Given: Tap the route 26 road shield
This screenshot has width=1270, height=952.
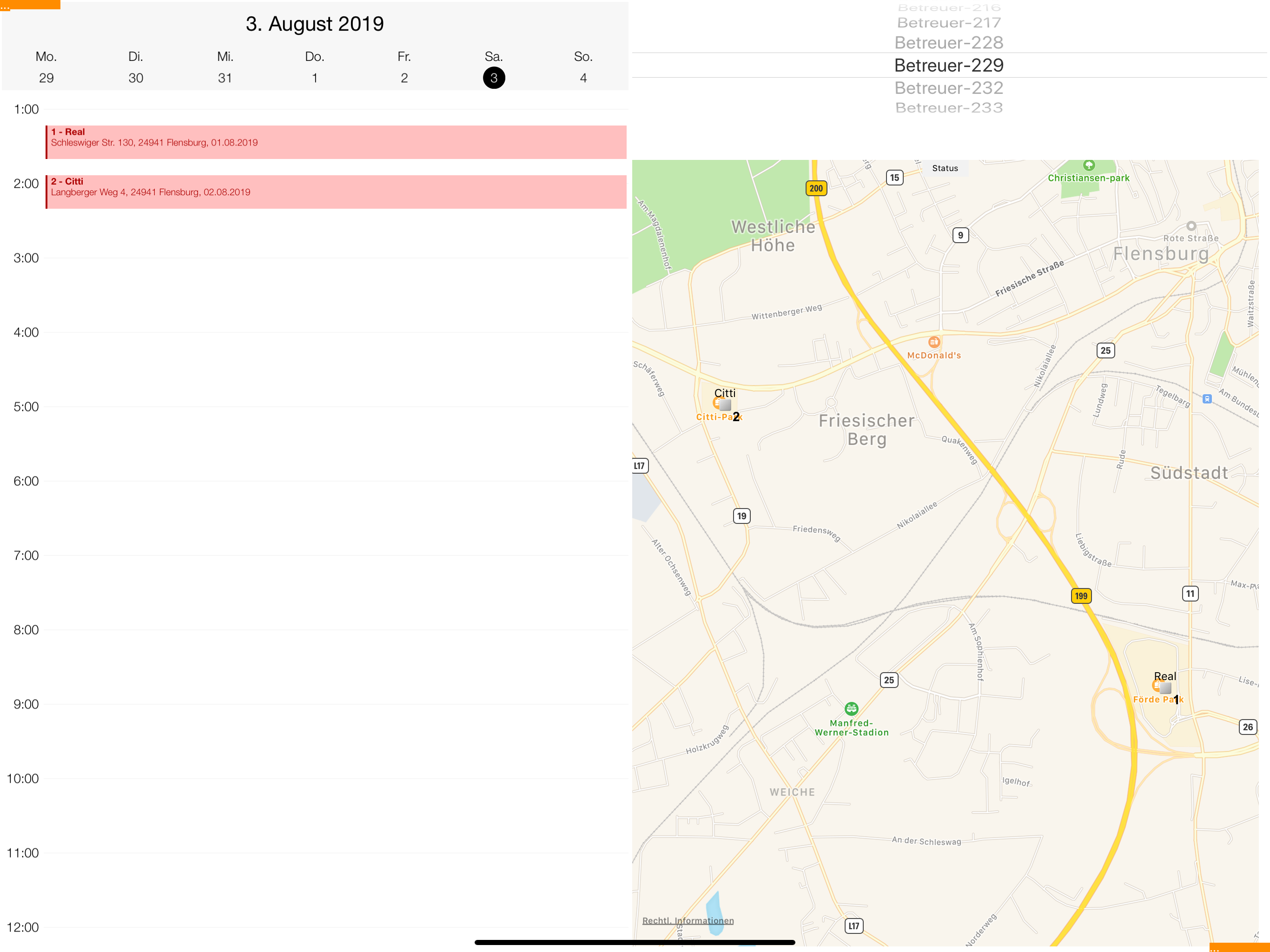Looking at the screenshot, I should click(x=1248, y=727).
